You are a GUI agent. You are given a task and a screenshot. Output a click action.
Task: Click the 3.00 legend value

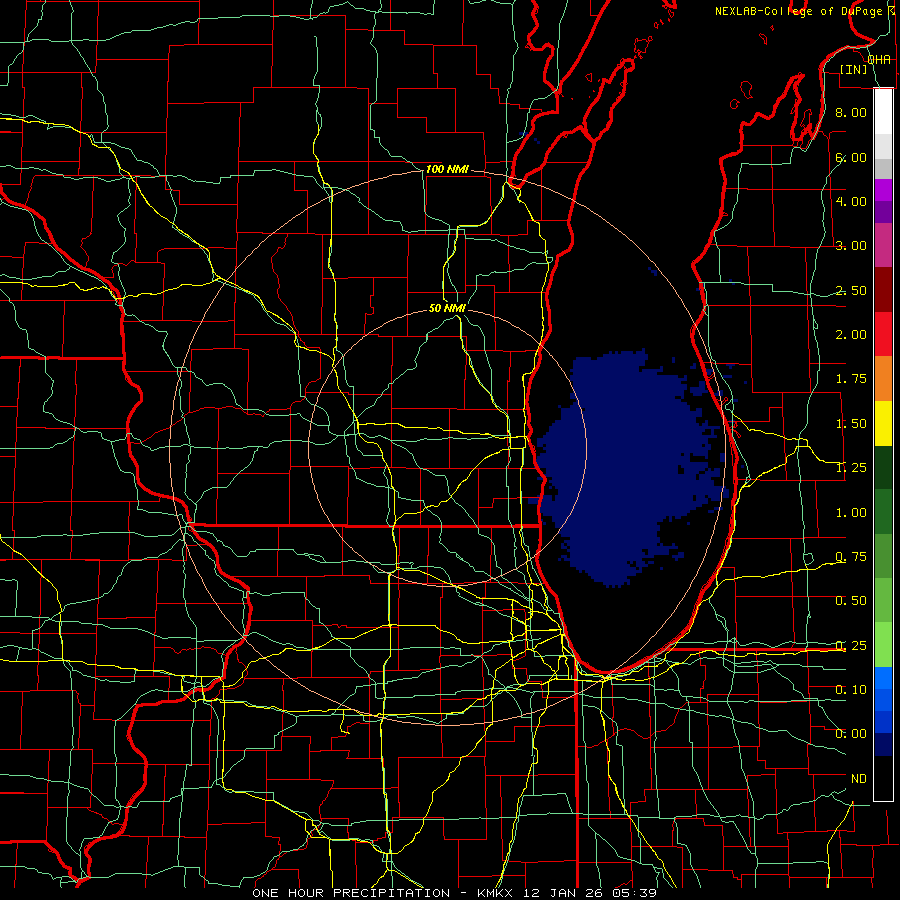point(851,246)
